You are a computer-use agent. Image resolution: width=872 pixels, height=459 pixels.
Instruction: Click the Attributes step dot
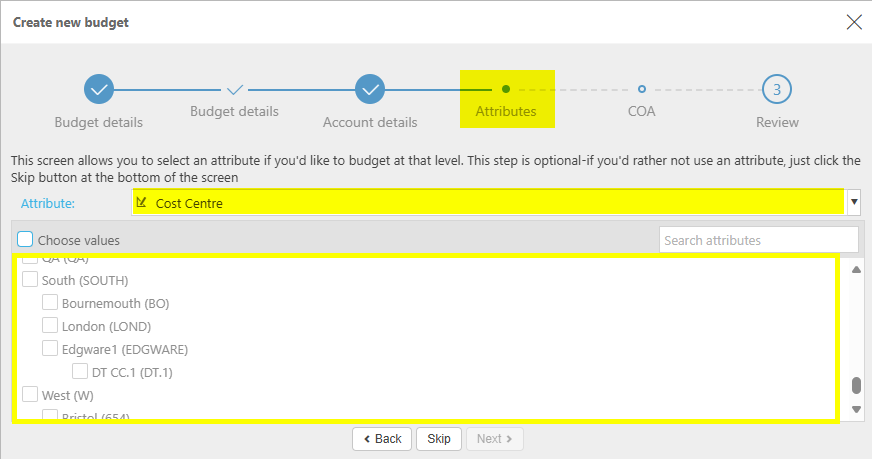(506, 89)
